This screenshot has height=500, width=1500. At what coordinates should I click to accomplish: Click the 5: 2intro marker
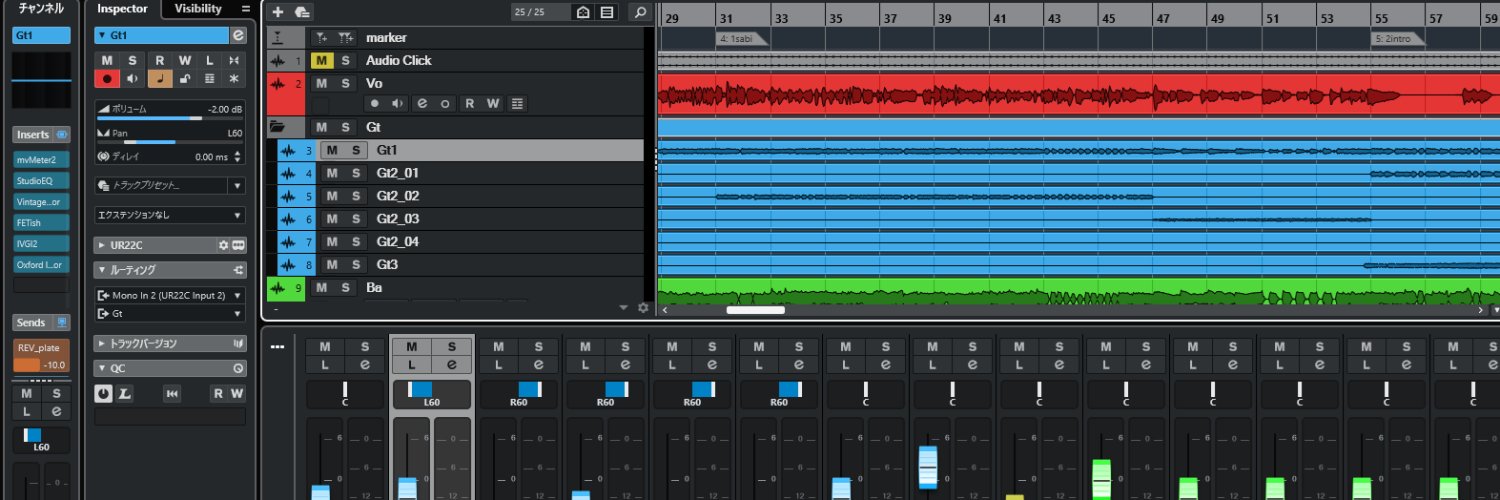pos(1397,39)
